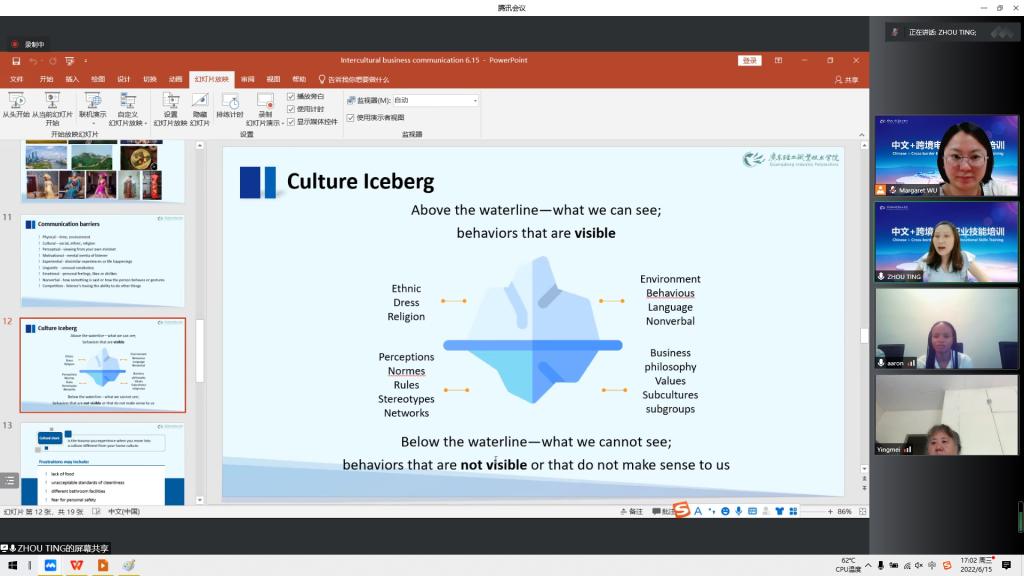Uncheck the Use Timings checkbox (使用计时)
The height and width of the screenshot is (576, 1024).
[x=291, y=109]
